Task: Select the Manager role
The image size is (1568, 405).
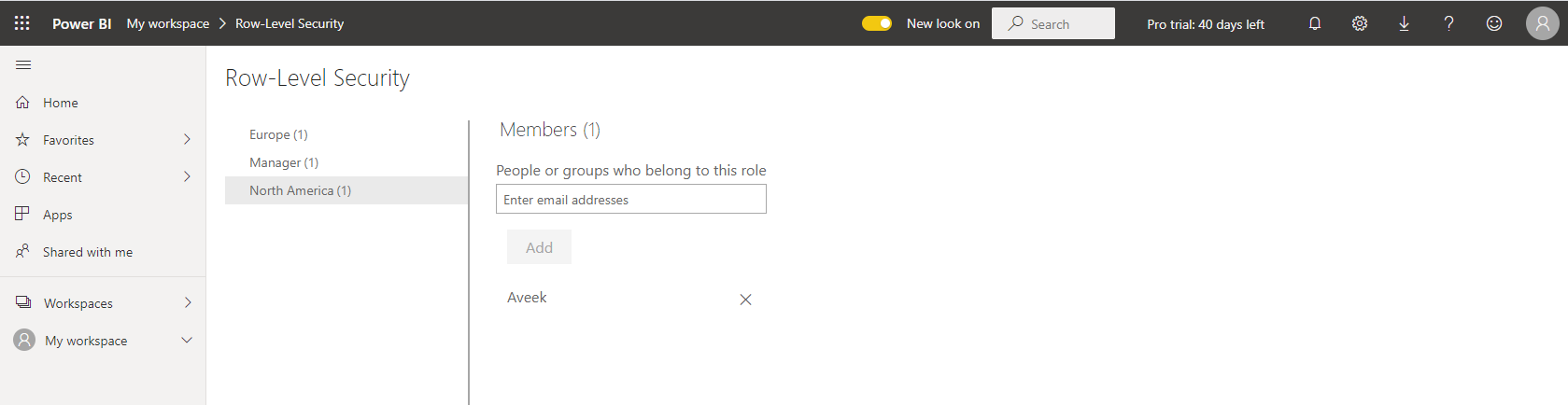Action: [x=284, y=162]
